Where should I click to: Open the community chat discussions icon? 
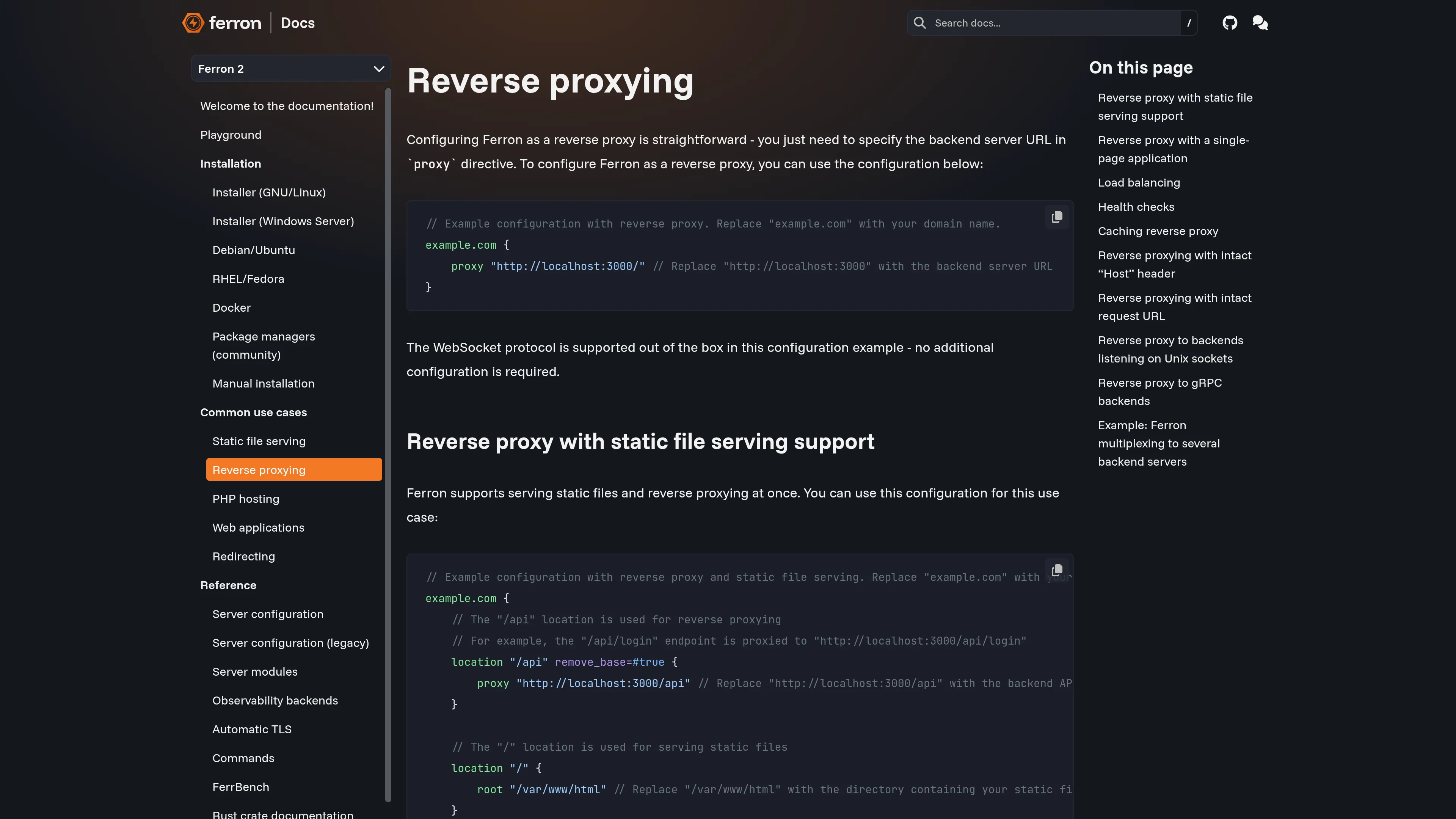(x=1260, y=23)
